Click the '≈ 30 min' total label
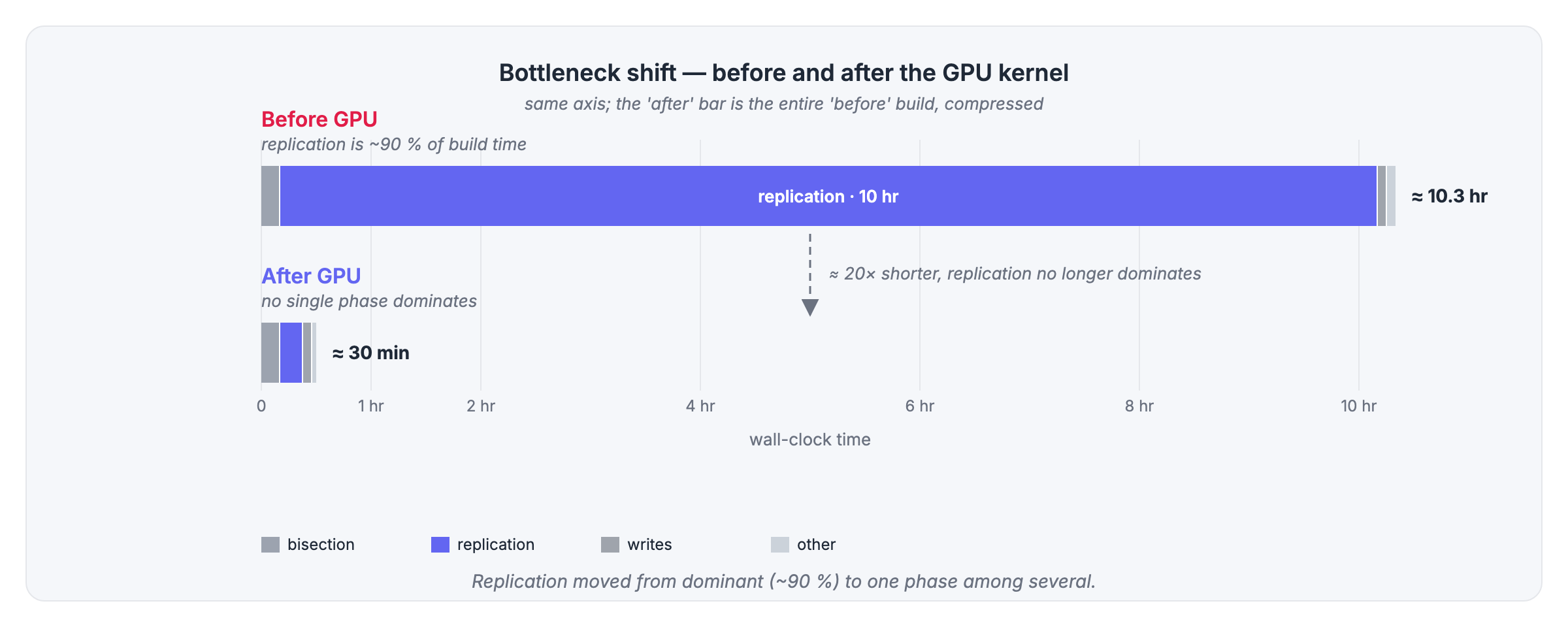The height and width of the screenshot is (627, 1568). (370, 353)
